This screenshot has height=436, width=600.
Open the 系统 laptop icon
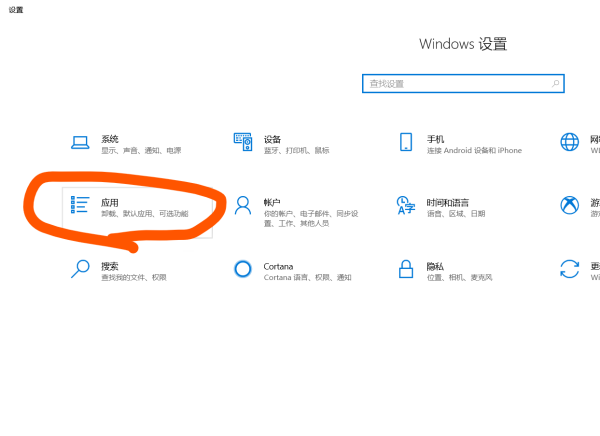(80, 143)
